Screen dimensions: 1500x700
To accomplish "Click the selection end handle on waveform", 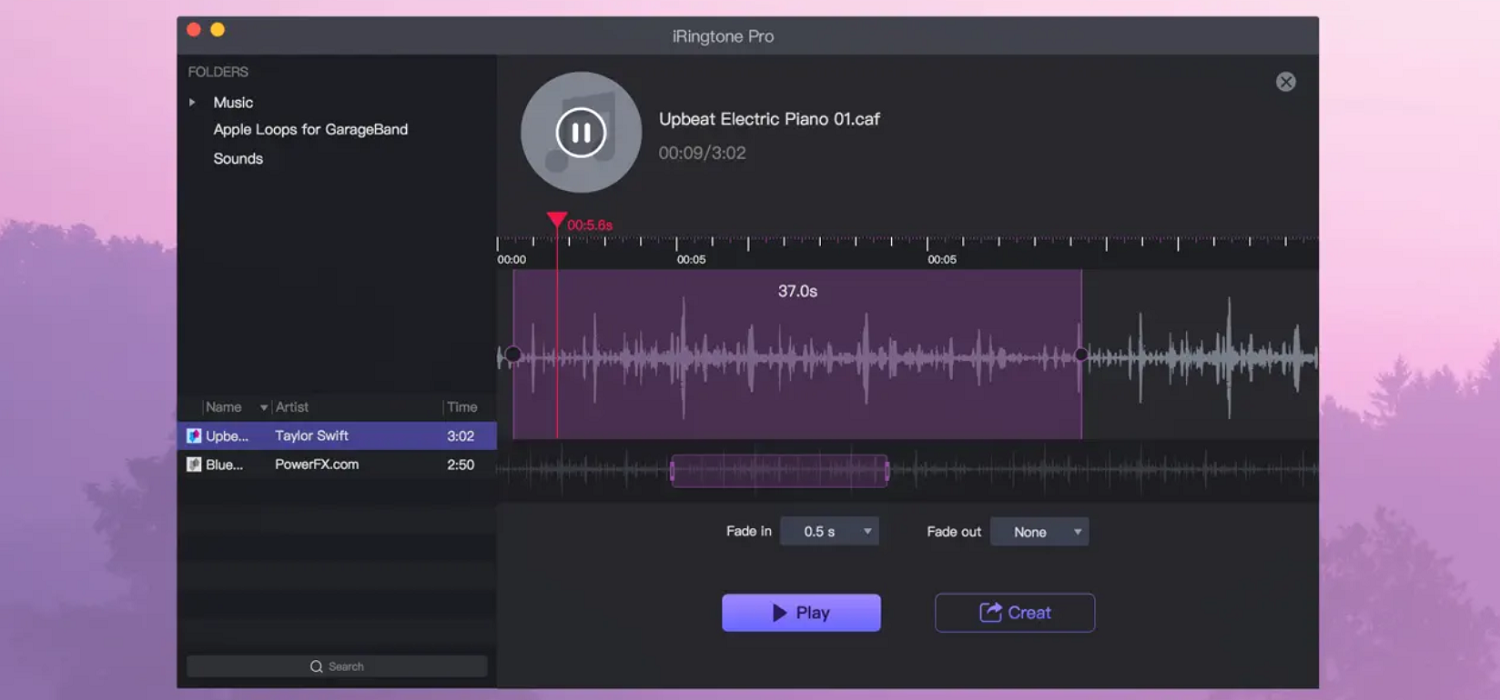I will [1081, 354].
